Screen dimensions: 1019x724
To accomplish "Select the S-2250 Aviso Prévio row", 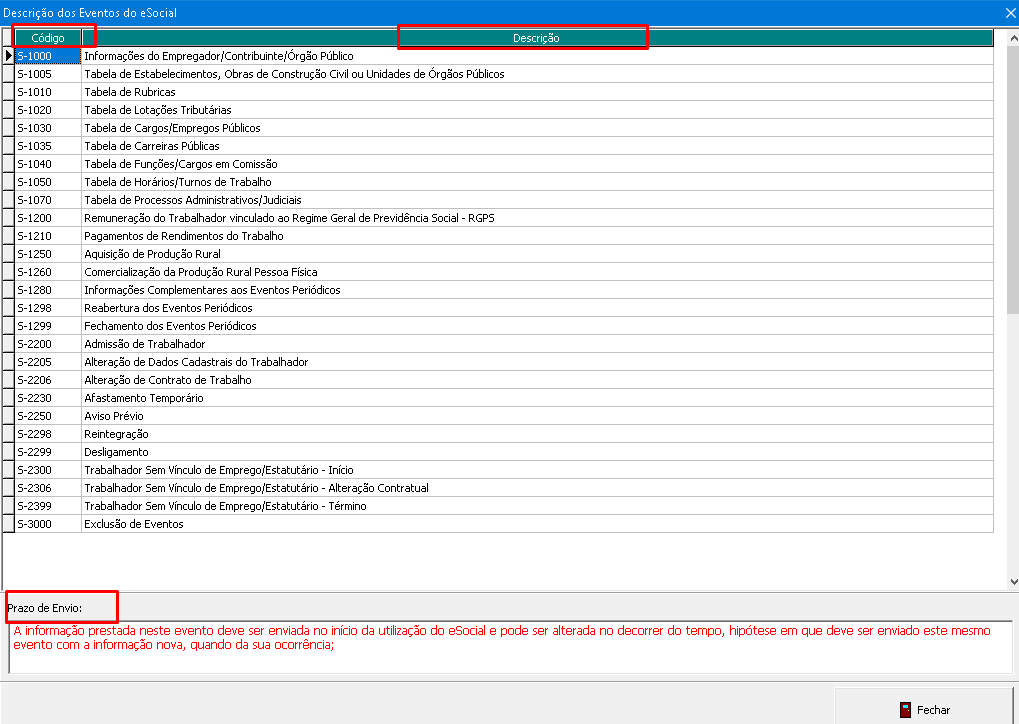I will (x=114, y=416).
